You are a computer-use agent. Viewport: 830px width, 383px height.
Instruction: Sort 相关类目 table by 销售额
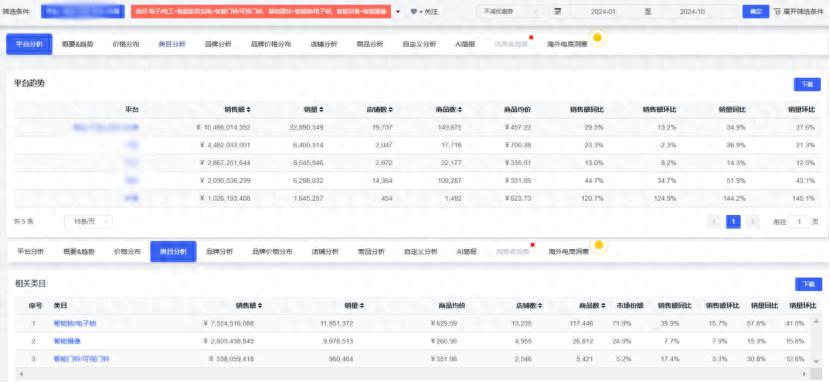point(260,306)
